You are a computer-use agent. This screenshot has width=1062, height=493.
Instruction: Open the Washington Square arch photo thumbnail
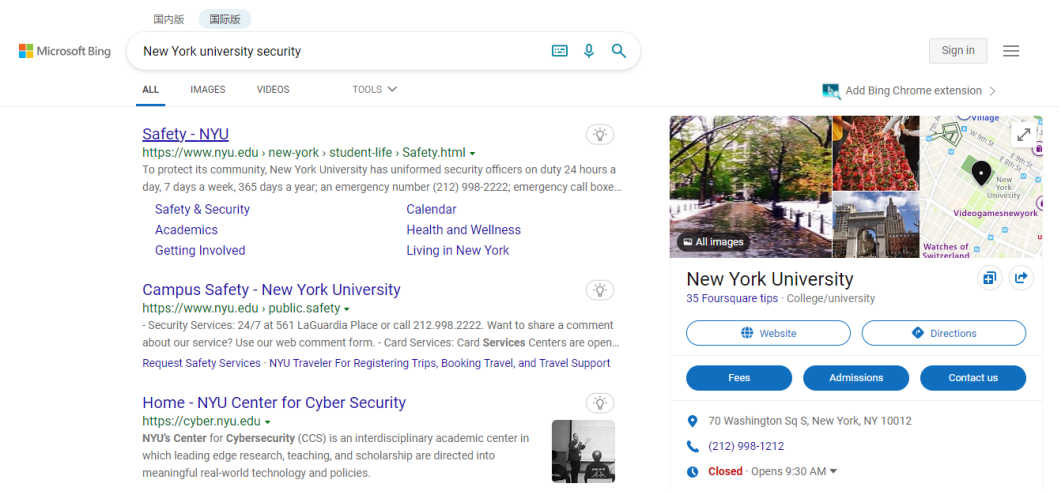click(876, 225)
